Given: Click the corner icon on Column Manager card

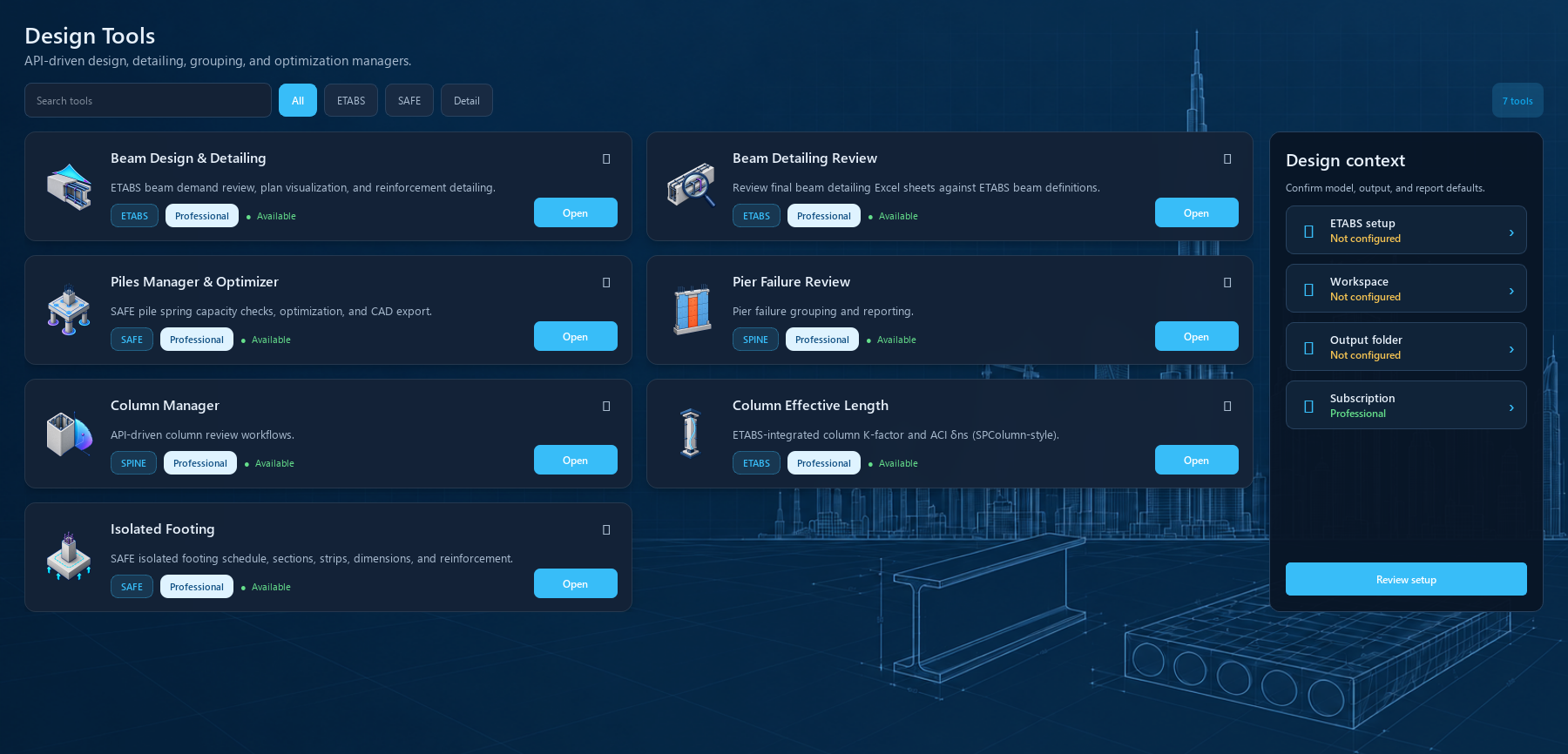Looking at the screenshot, I should 606,407.
